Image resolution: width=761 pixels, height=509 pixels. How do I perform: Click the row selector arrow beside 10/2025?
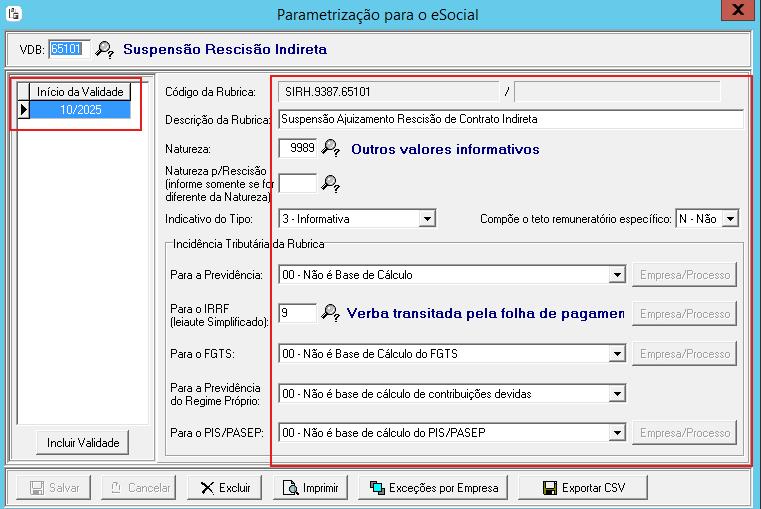pos(23,110)
